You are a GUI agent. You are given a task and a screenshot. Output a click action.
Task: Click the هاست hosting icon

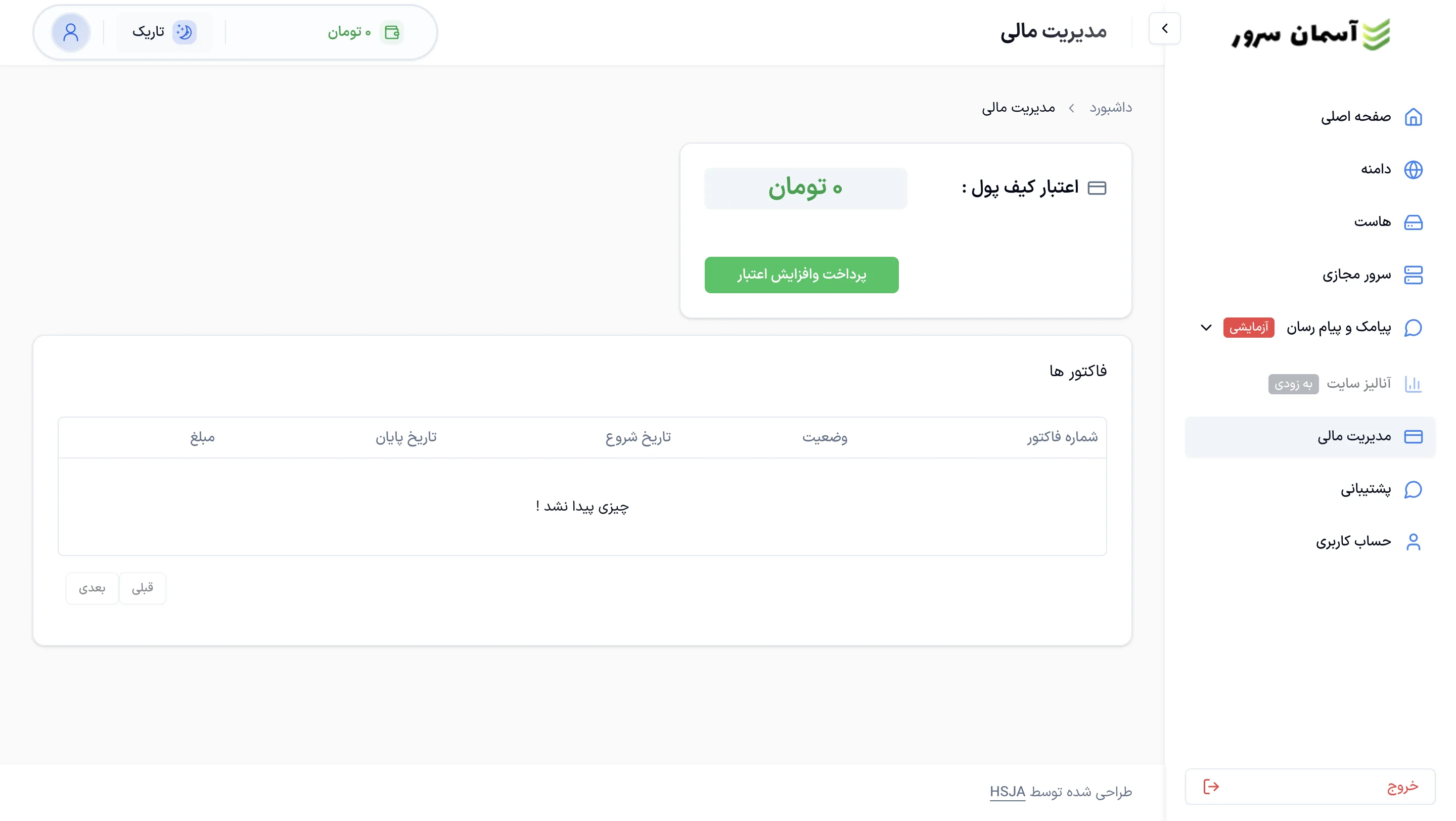pyautogui.click(x=1415, y=222)
